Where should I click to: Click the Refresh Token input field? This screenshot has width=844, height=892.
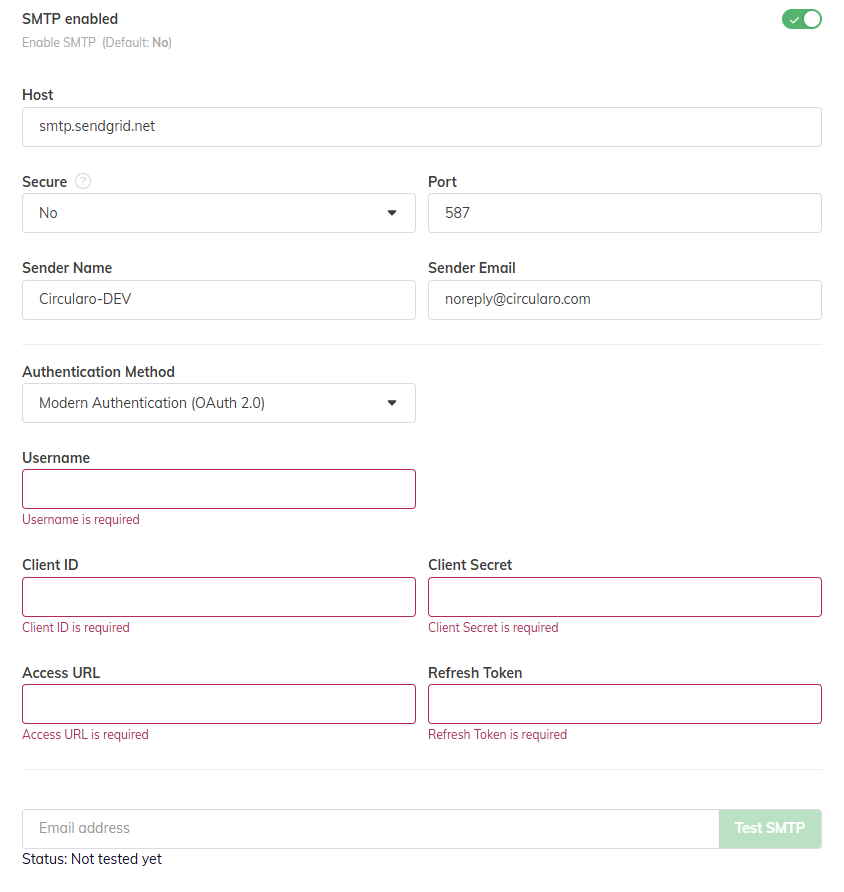[624, 704]
